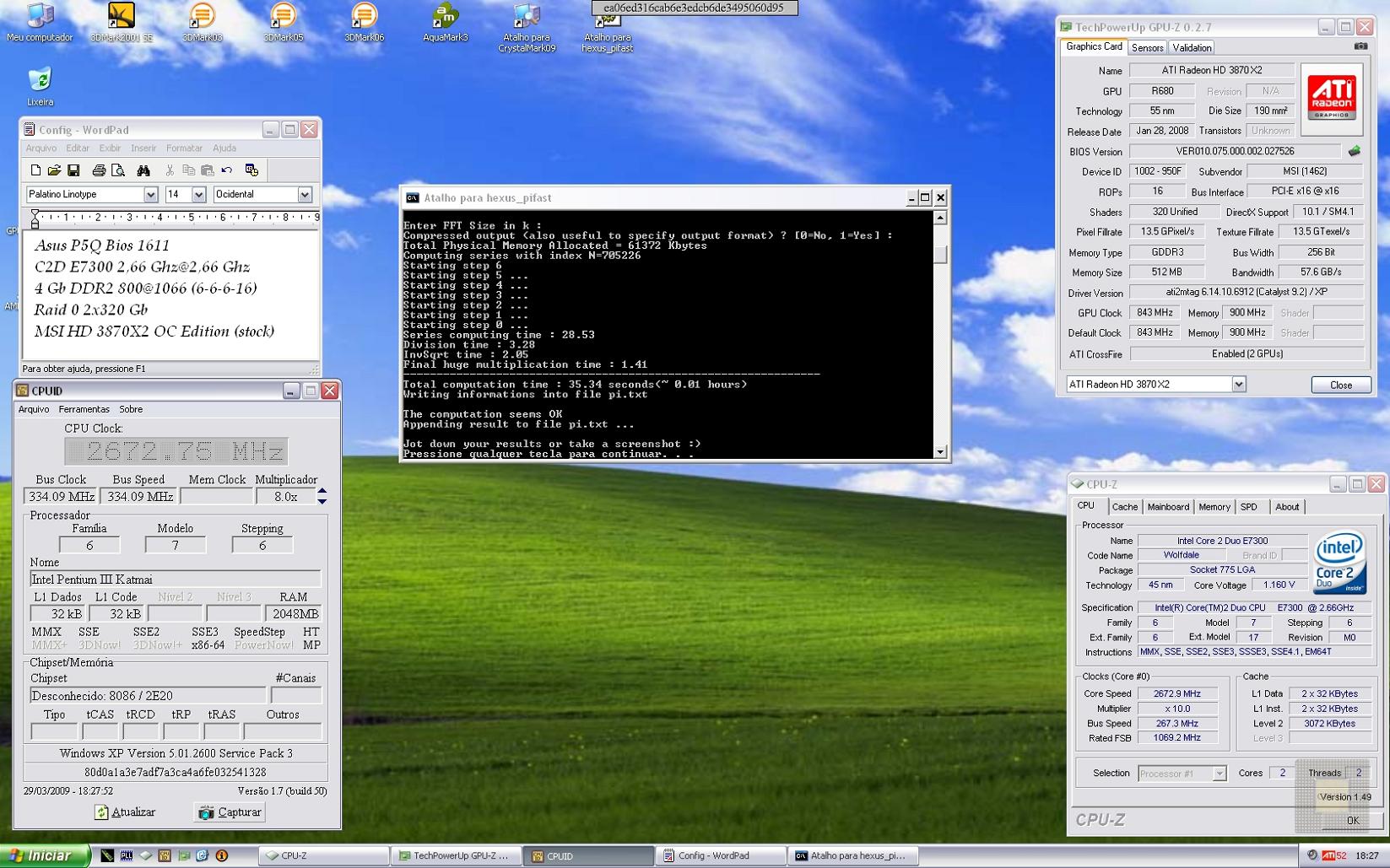Click the Iniciar start button
The width and height of the screenshot is (1390, 868).
[x=45, y=855]
